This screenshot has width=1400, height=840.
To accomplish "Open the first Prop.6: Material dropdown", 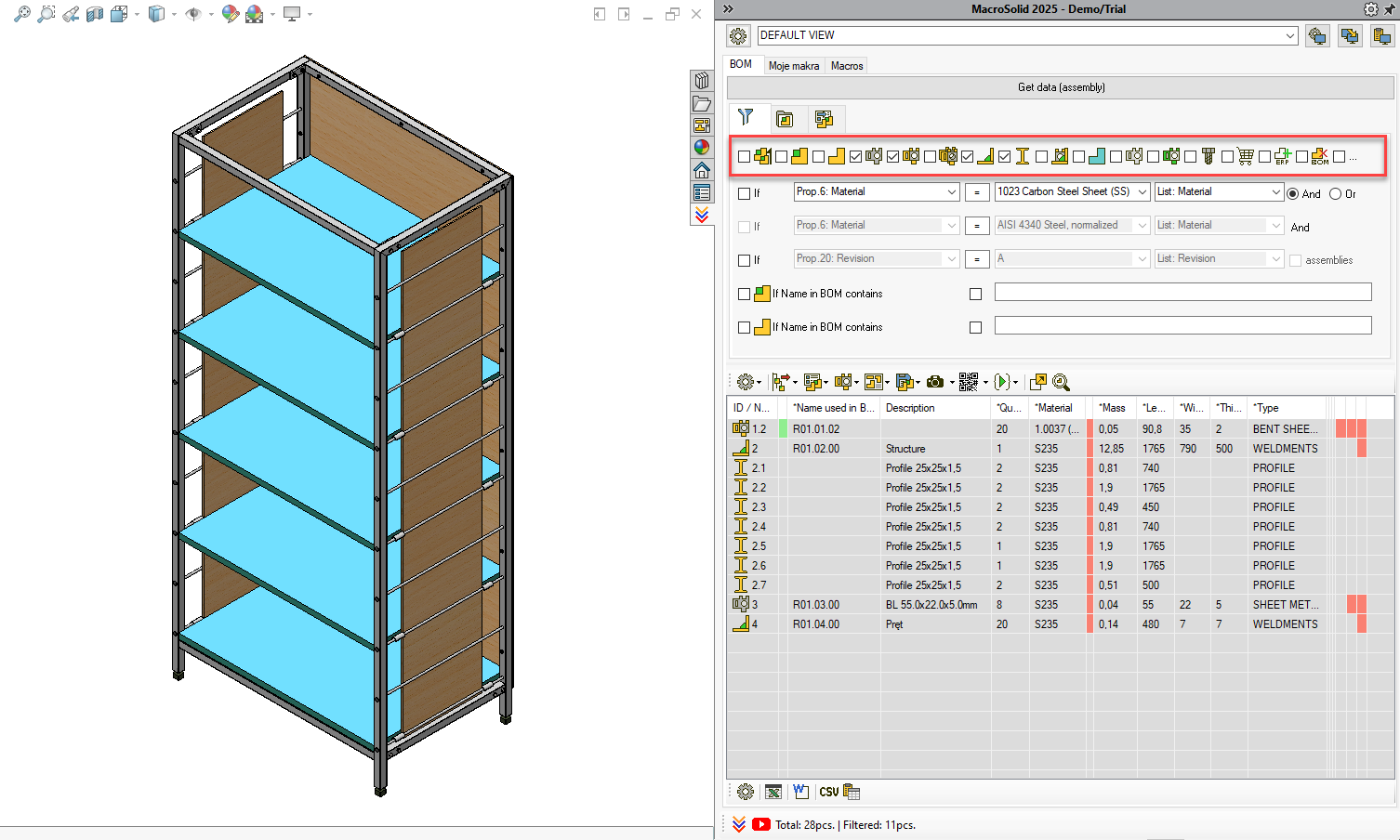I will point(952,192).
